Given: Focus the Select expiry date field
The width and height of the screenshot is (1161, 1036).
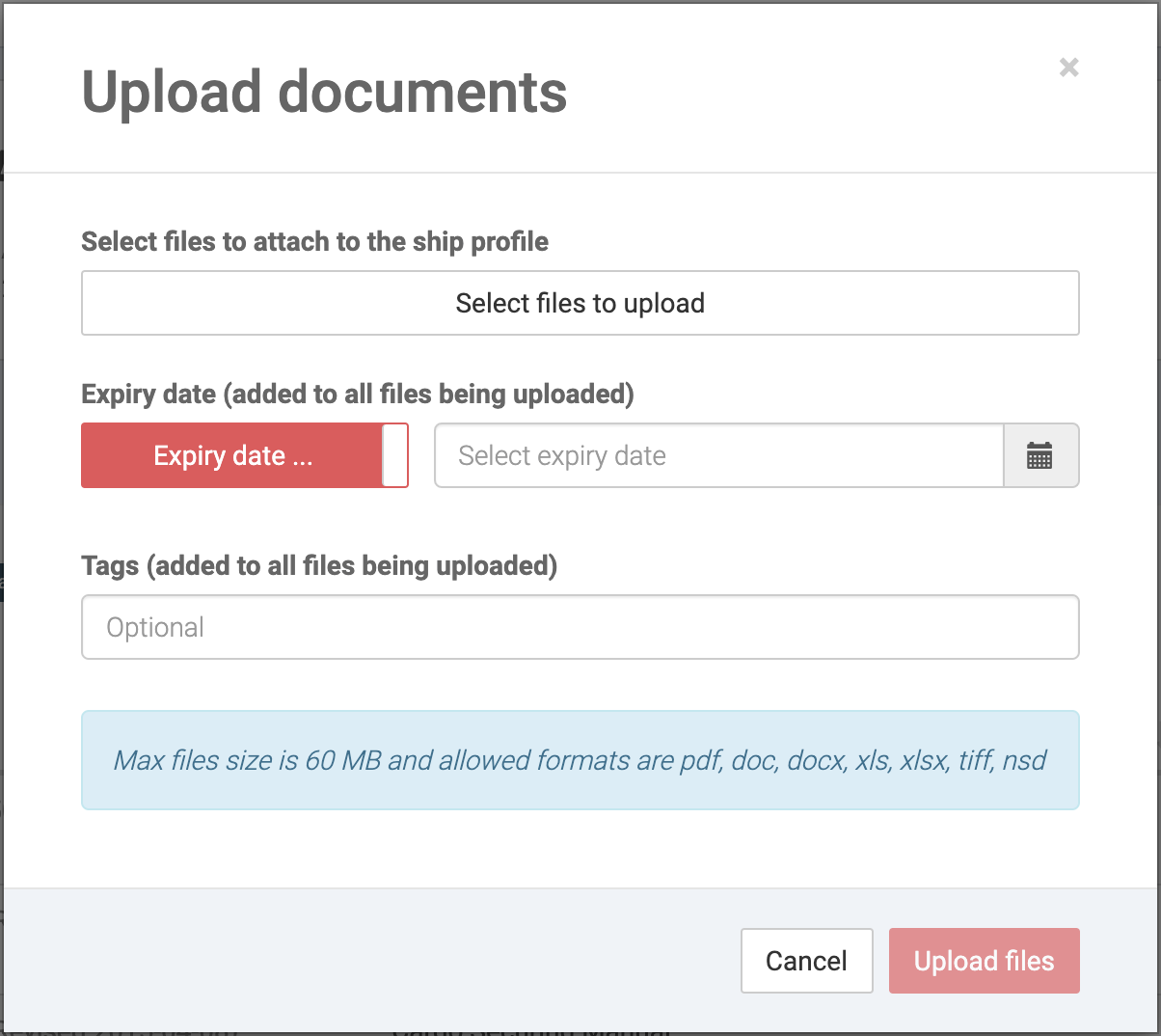Looking at the screenshot, I should (718, 455).
